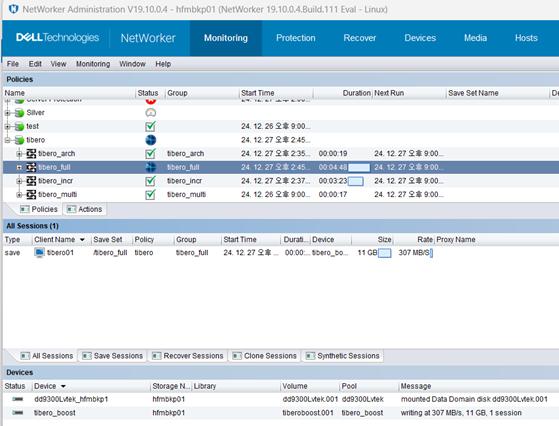
Task: Click the Message column header in Devices
Action: click(x=416, y=386)
